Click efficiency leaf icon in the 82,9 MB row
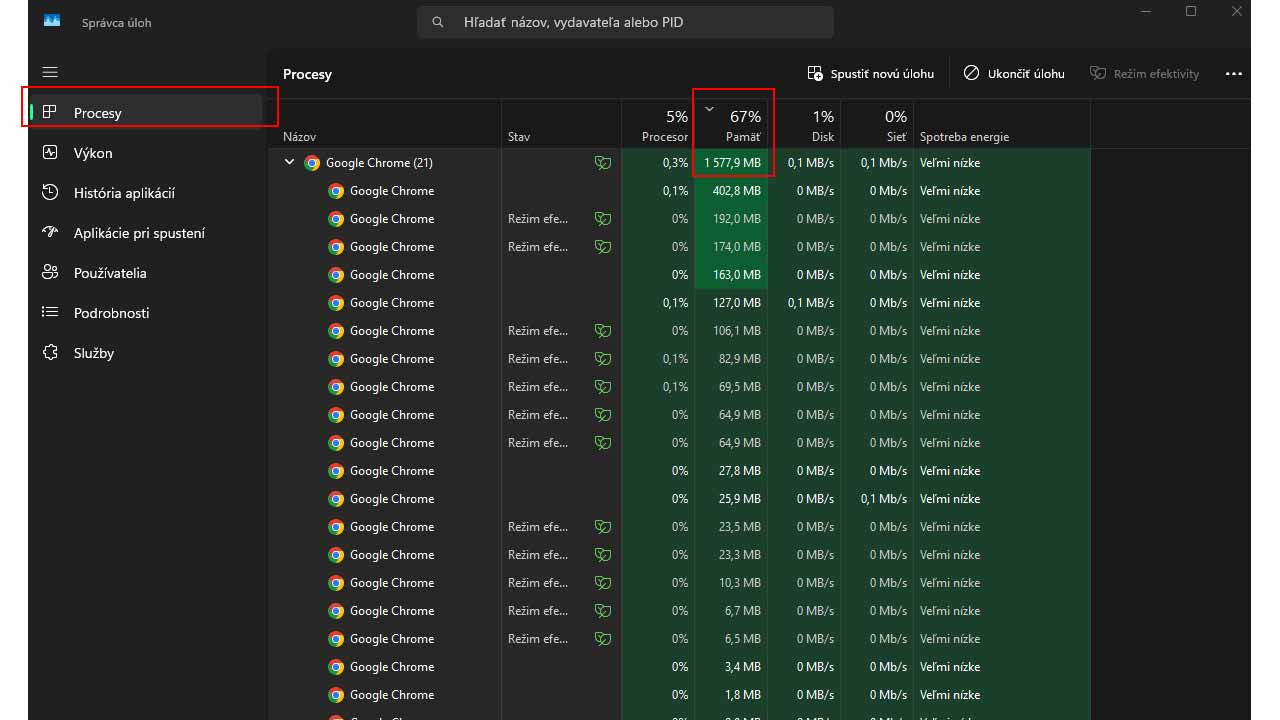Viewport: 1280px width, 720px height. pos(602,359)
